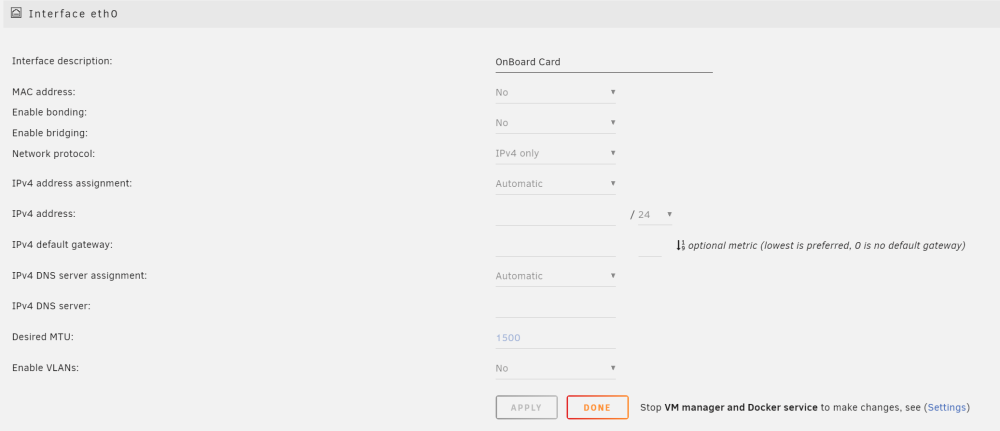Viewport: 1000px width, 431px height.
Task: Open the IPv4 DNS server assignment dropdown
Action: pos(555,276)
